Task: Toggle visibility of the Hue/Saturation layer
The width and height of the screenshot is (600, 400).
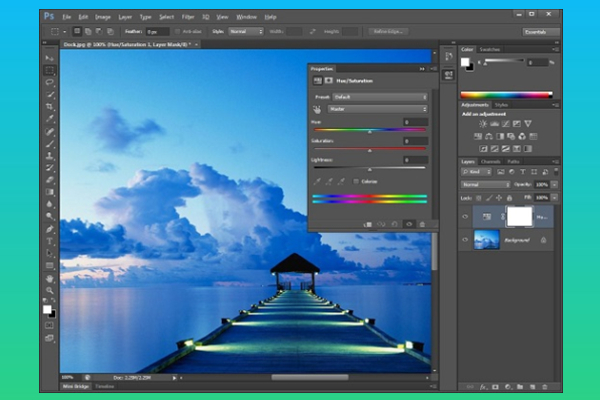Action: pos(466,215)
